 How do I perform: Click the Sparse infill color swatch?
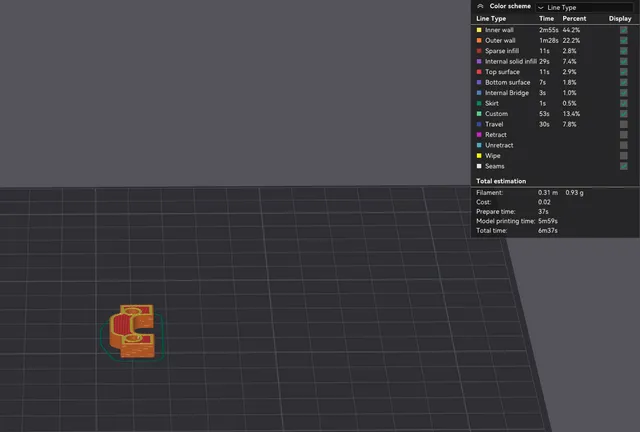479,51
